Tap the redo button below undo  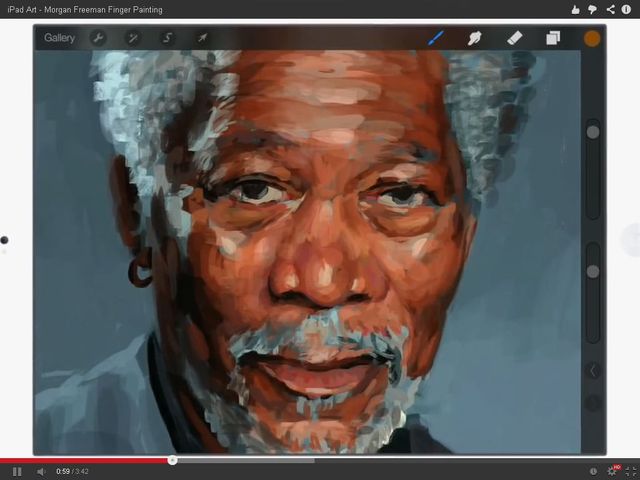[593, 403]
